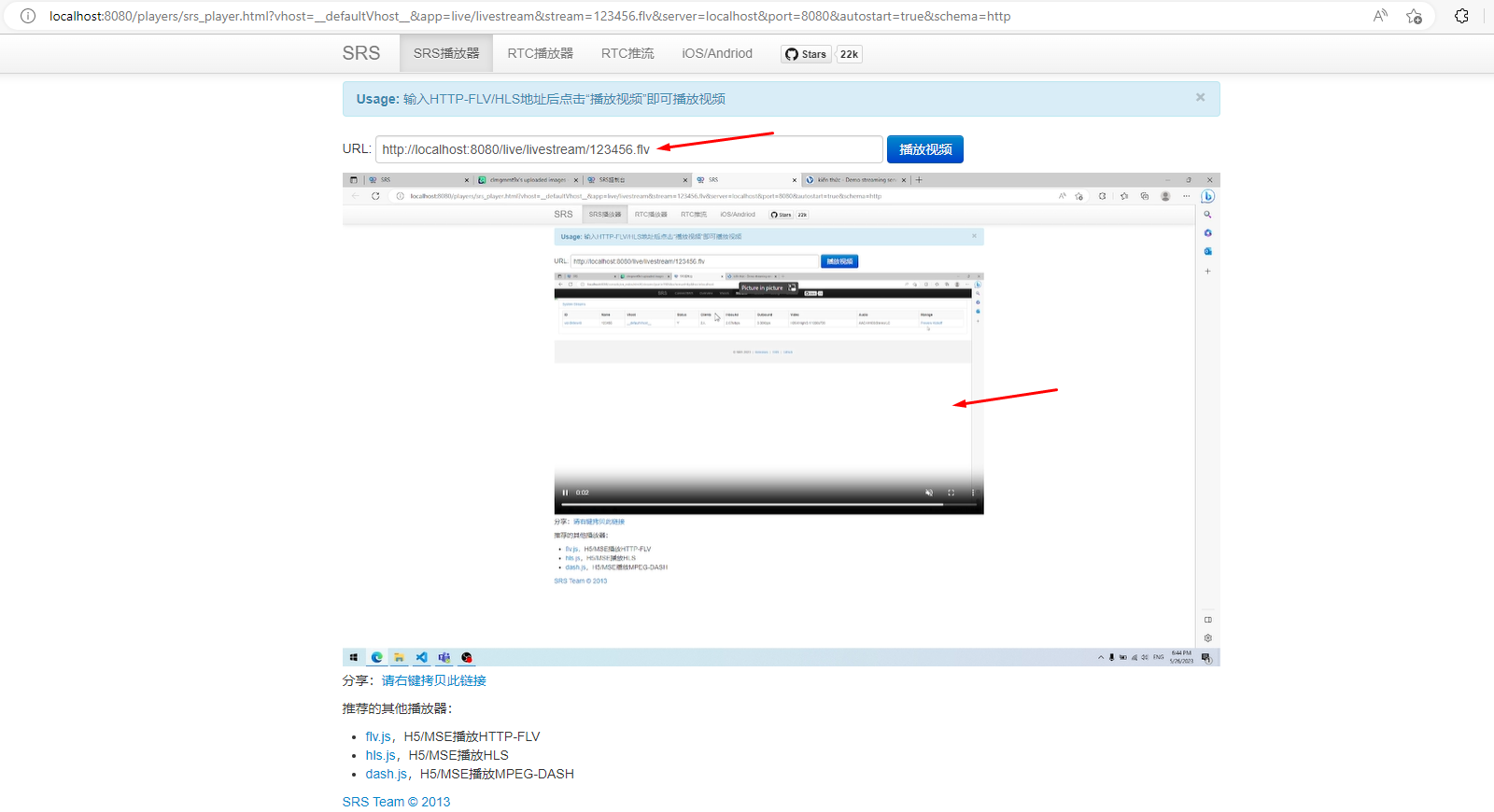Image resolution: width=1494 pixels, height=812 pixels.
Task: Dismiss the Usage alert with its X
Action: pyautogui.click(x=1200, y=97)
